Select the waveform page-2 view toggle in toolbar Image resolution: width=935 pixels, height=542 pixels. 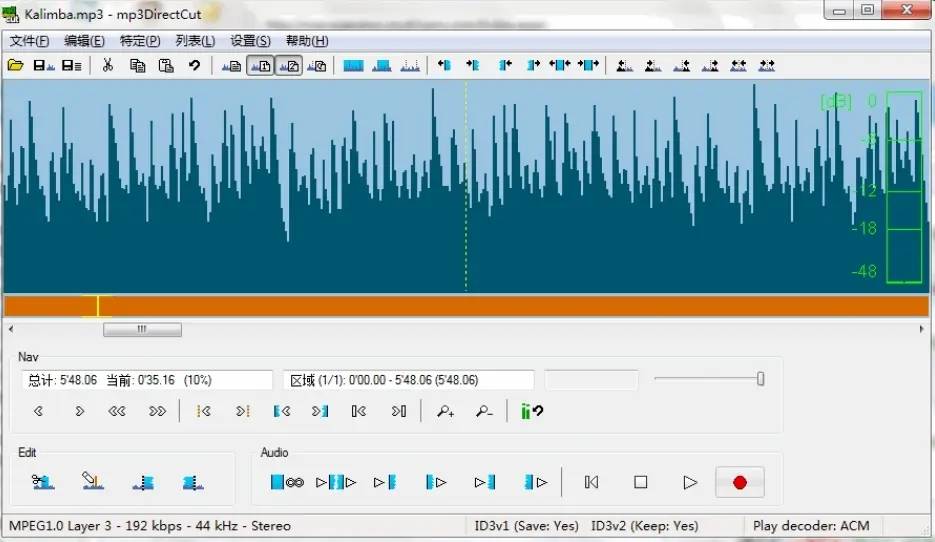point(289,66)
